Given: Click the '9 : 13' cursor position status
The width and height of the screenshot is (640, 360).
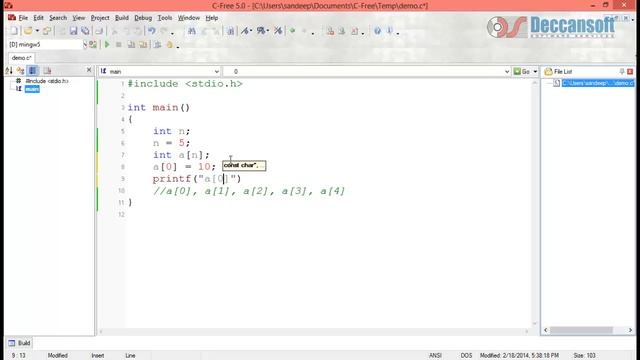Looking at the screenshot, I should click(18, 356).
